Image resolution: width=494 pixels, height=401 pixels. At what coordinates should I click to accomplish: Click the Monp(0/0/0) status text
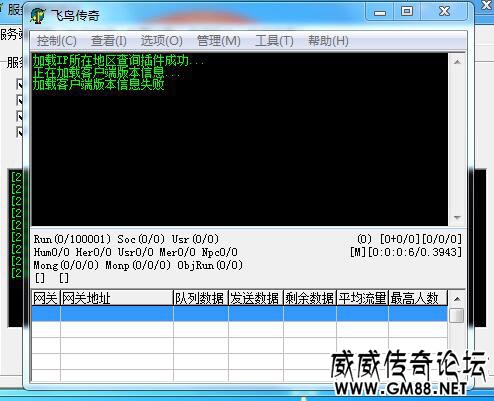(138, 265)
